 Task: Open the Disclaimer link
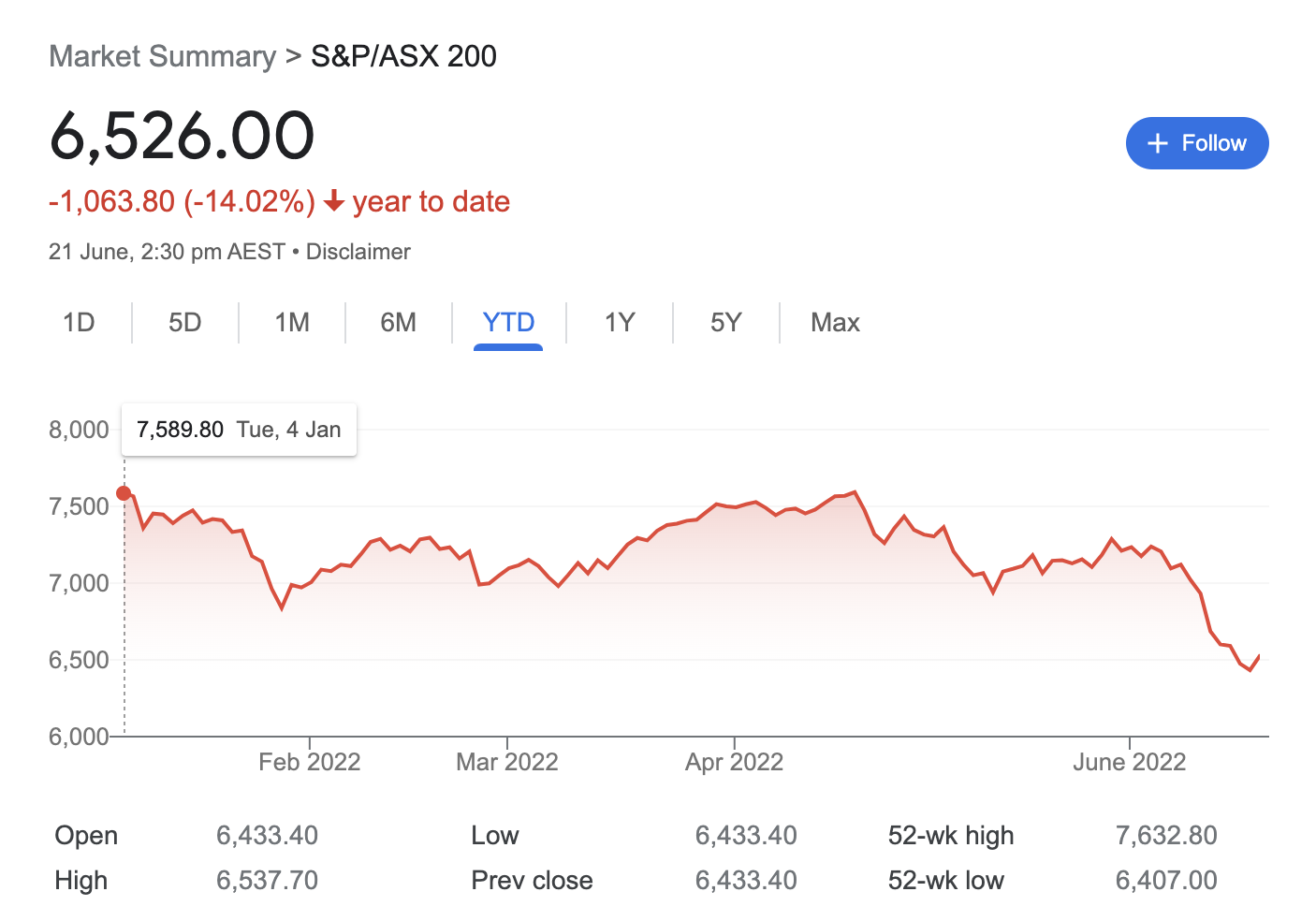358,252
